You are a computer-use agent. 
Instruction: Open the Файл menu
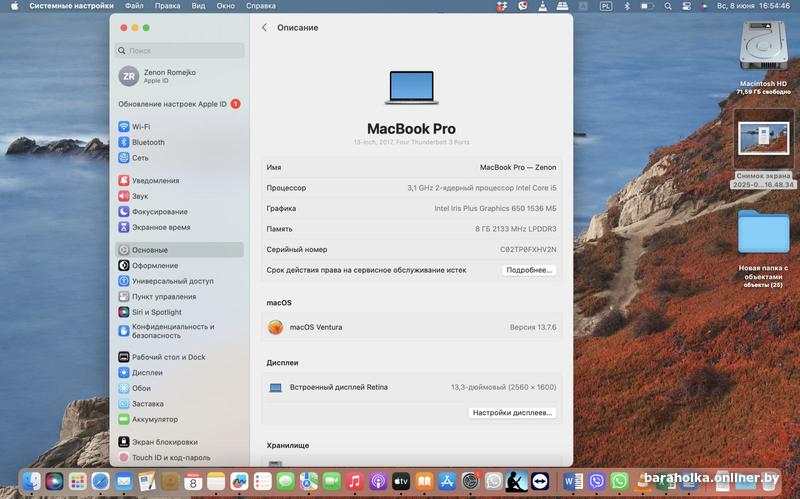pyautogui.click(x=134, y=6)
